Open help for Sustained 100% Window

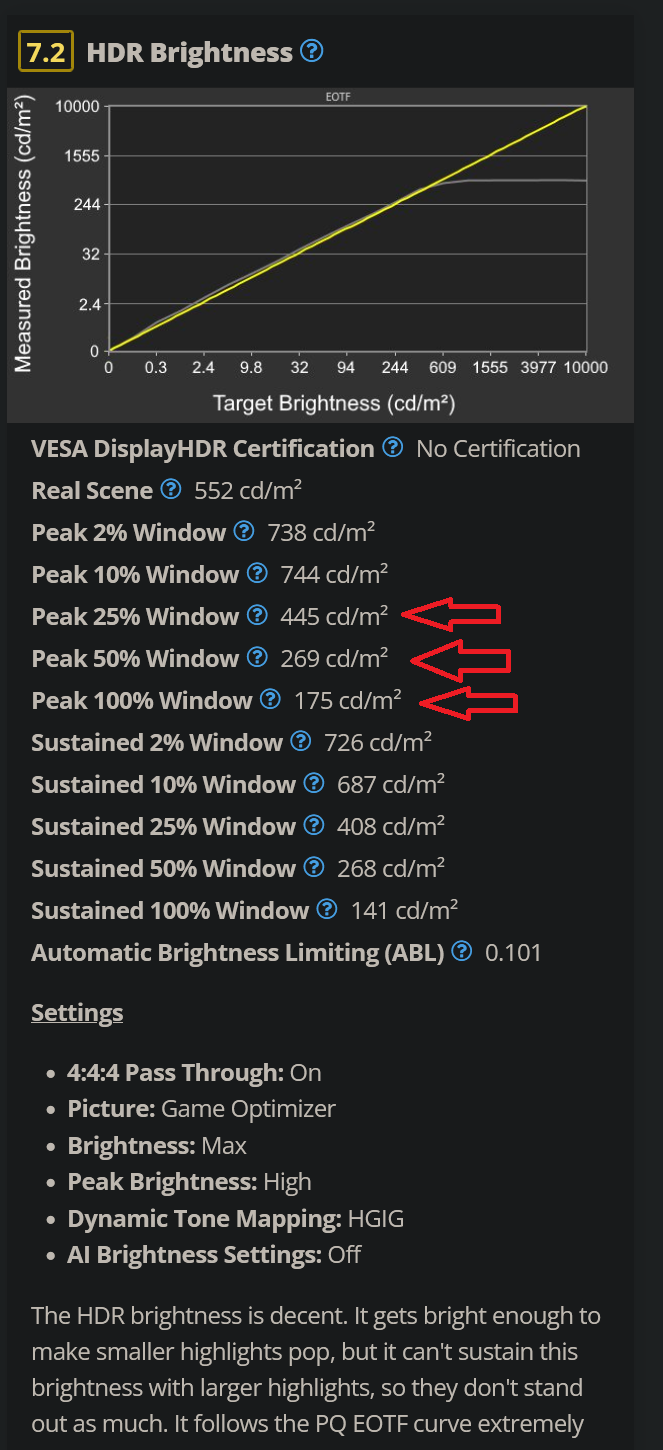pyautogui.click(x=327, y=910)
